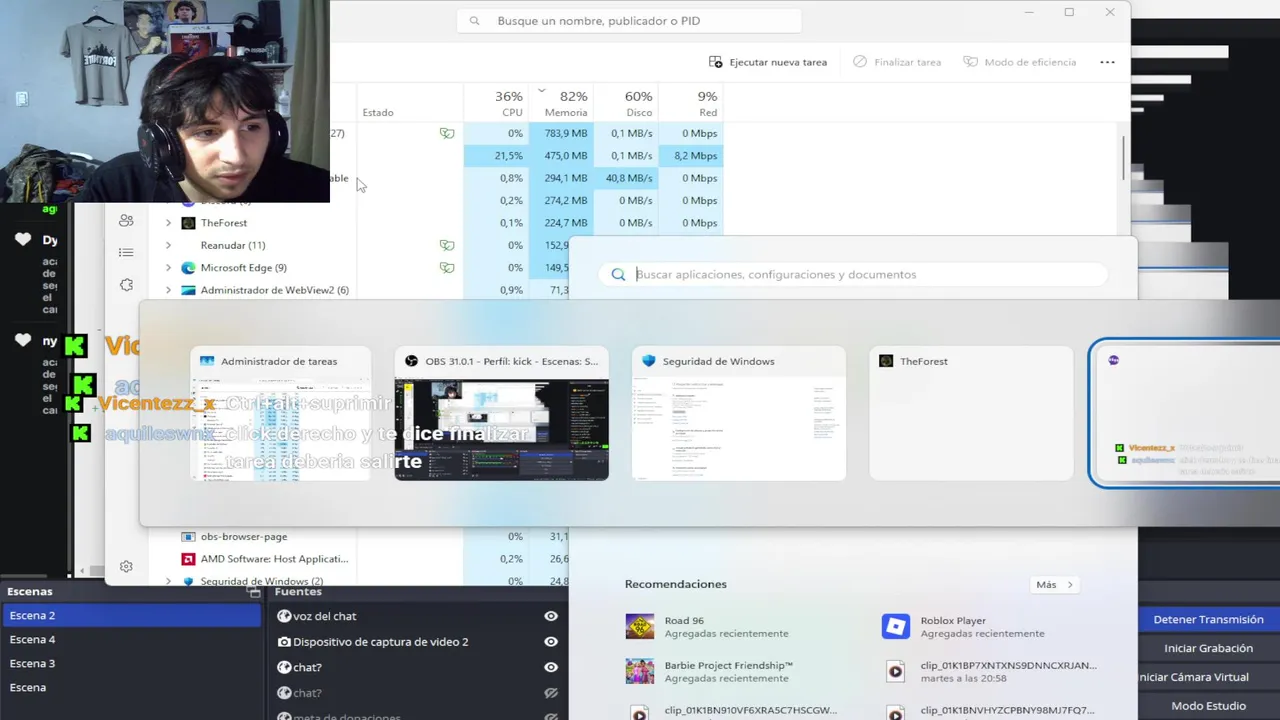Select Escena 2 in OBS scenes
Image resolution: width=1280 pixels, height=720 pixels.
pos(132,615)
